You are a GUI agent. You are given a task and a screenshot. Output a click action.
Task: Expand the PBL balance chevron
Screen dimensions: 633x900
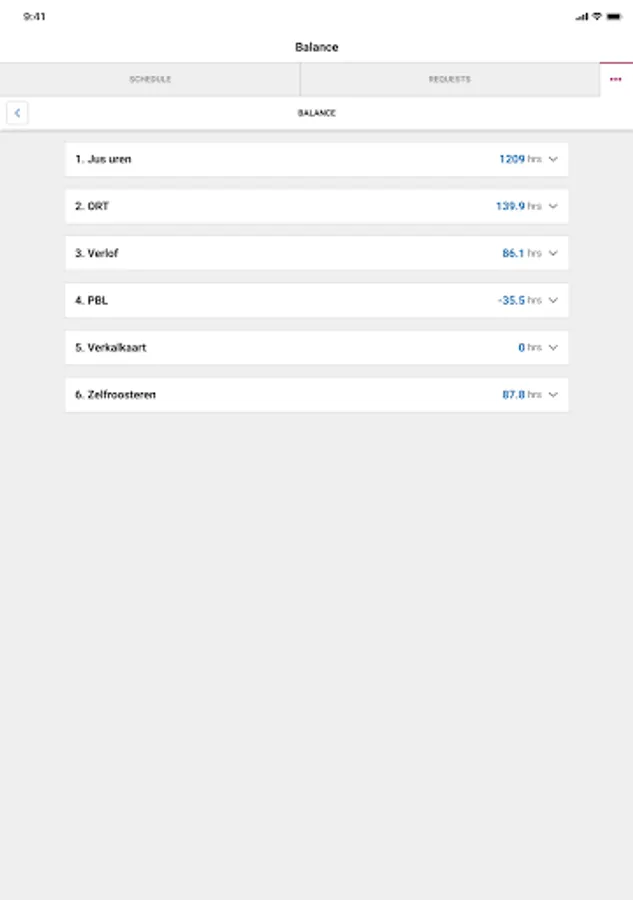tap(553, 300)
